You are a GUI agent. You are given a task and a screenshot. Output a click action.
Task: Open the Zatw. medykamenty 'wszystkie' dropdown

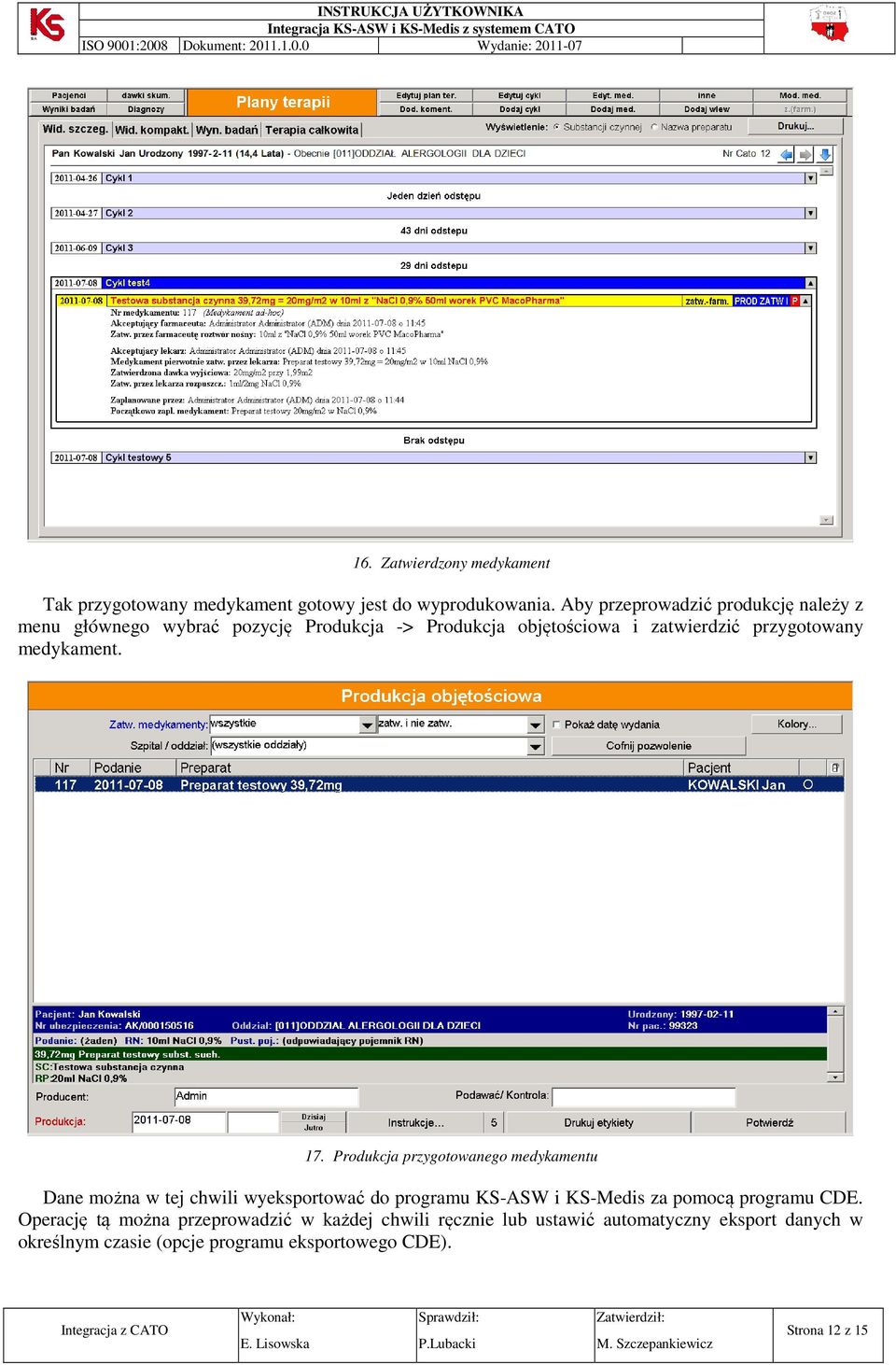point(367,725)
